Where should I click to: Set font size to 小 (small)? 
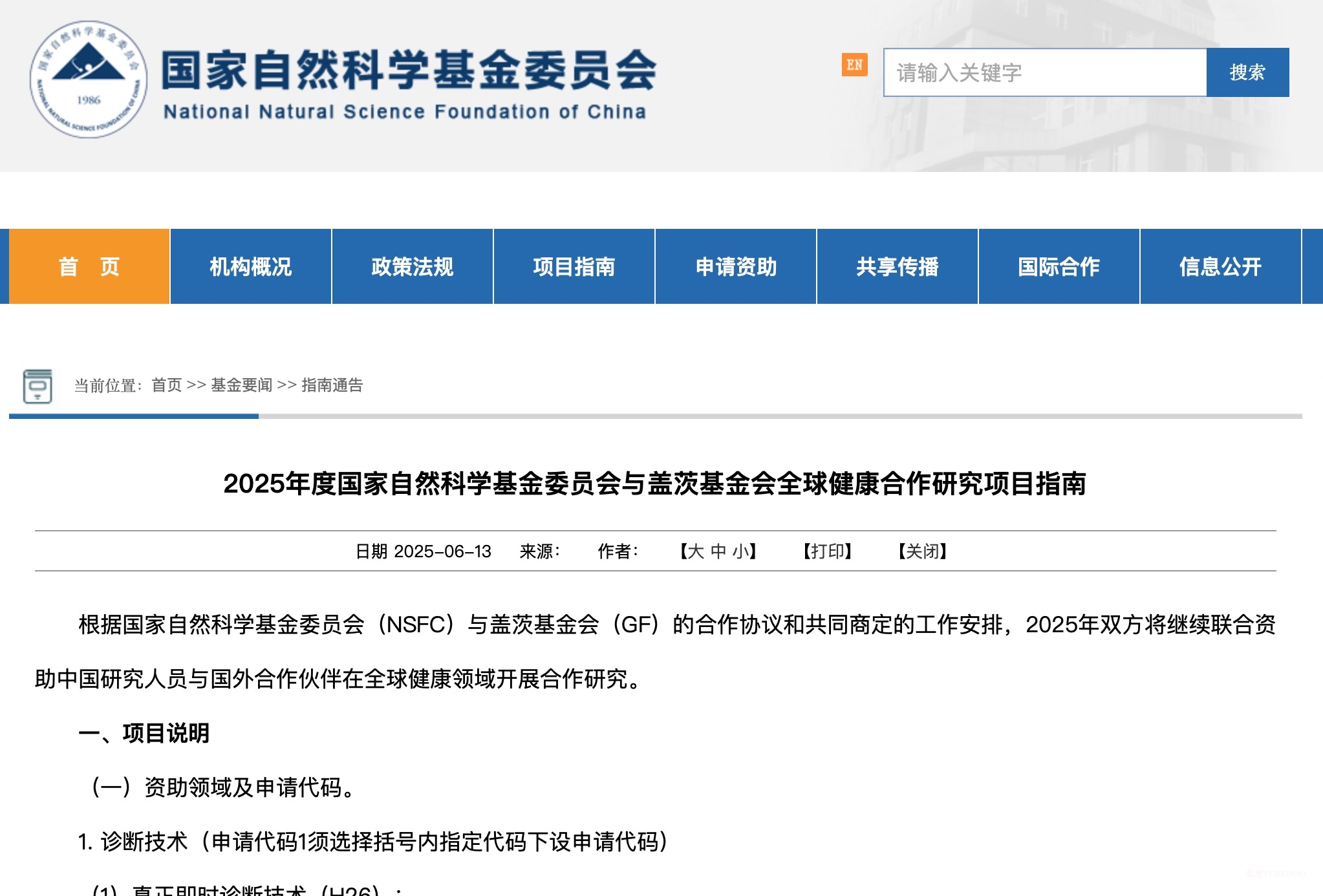[741, 551]
